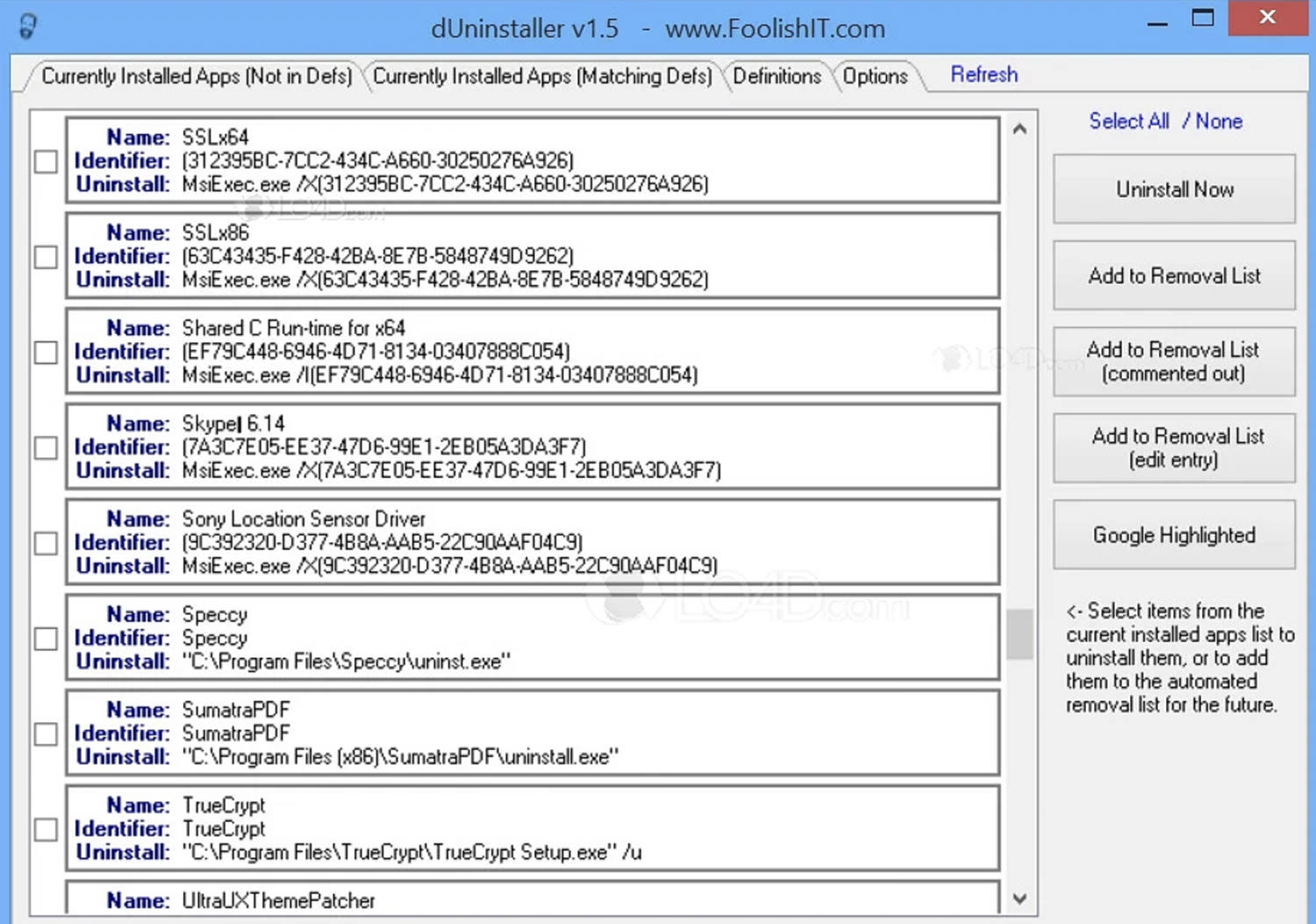The width and height of the screenshot is (1316, 924).
Task: Check the TrueCrypt checkbox
Action: click(46, 830)
